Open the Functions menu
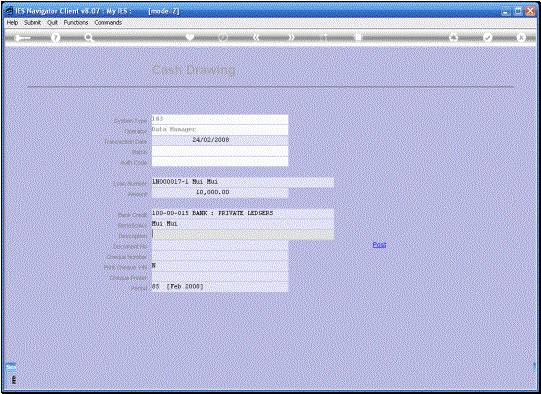 76,22
